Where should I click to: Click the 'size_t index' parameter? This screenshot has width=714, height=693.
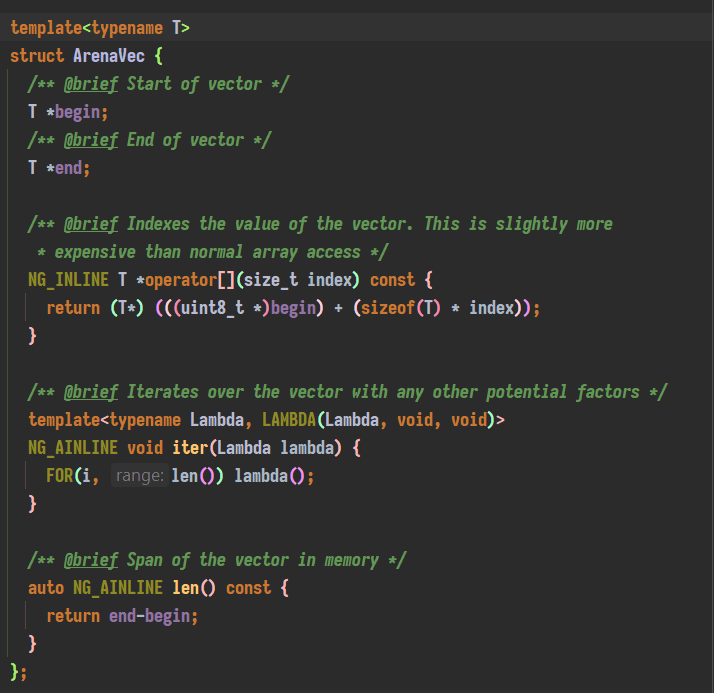coord(298,280)
